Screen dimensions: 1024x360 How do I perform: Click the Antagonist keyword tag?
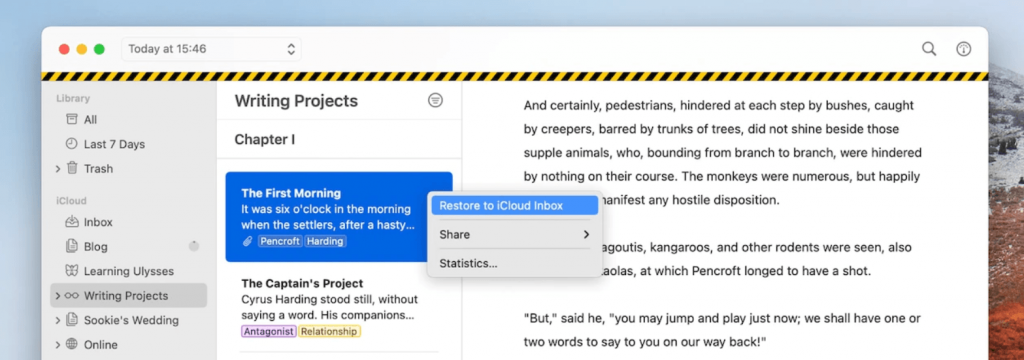269,331
